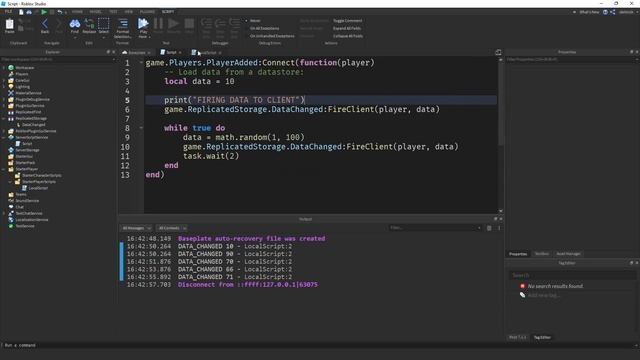
Task: Click the Workspace globe icon in Explorer
Action: [x=11, y=68]
